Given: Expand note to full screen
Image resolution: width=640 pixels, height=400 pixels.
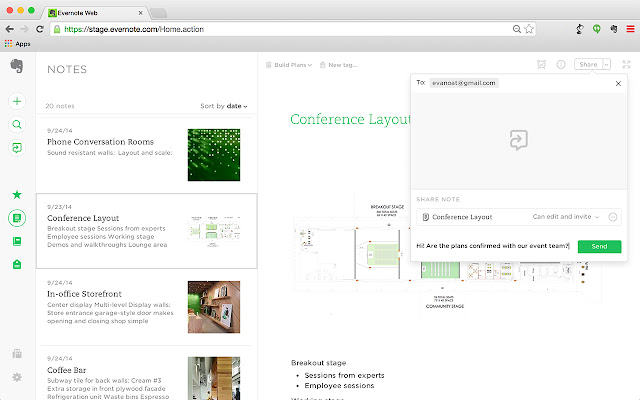Looking at the screenshot, I should pos(626,64).
